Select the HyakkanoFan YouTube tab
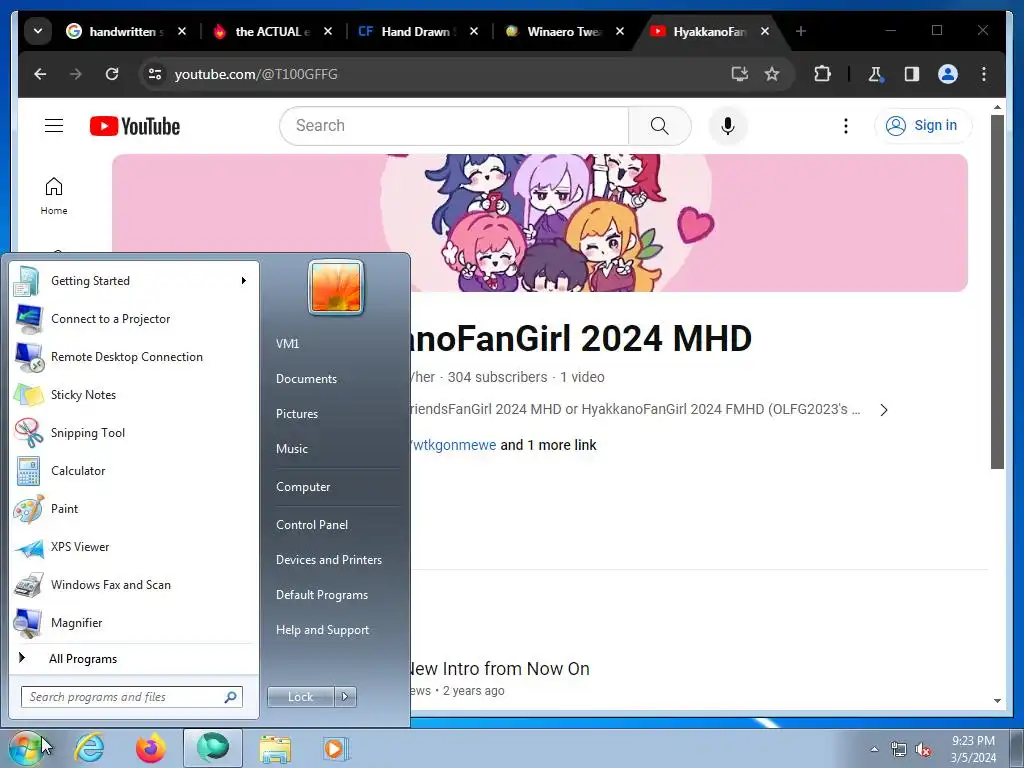 coord(711,31)
